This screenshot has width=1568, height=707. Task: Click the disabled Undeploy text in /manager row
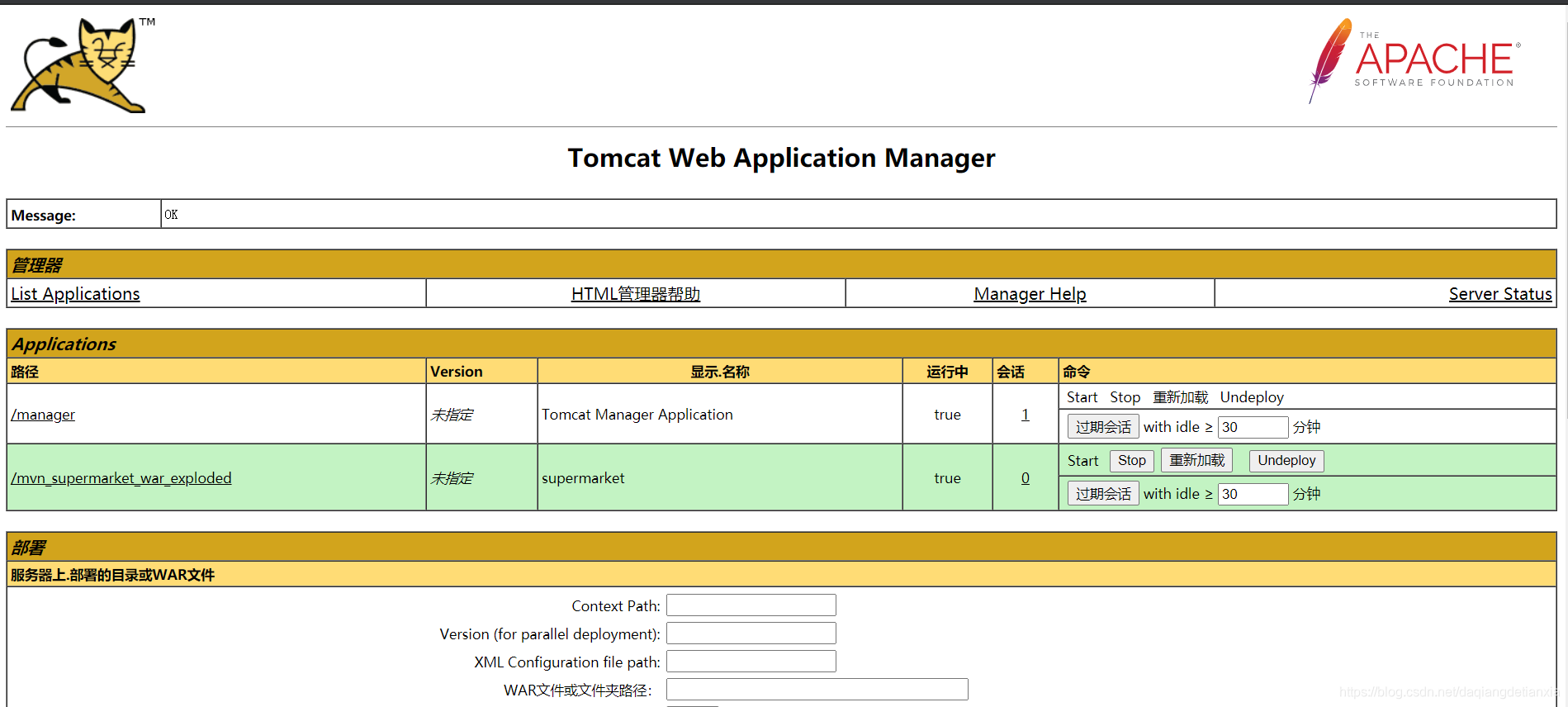pos(1252,397)
